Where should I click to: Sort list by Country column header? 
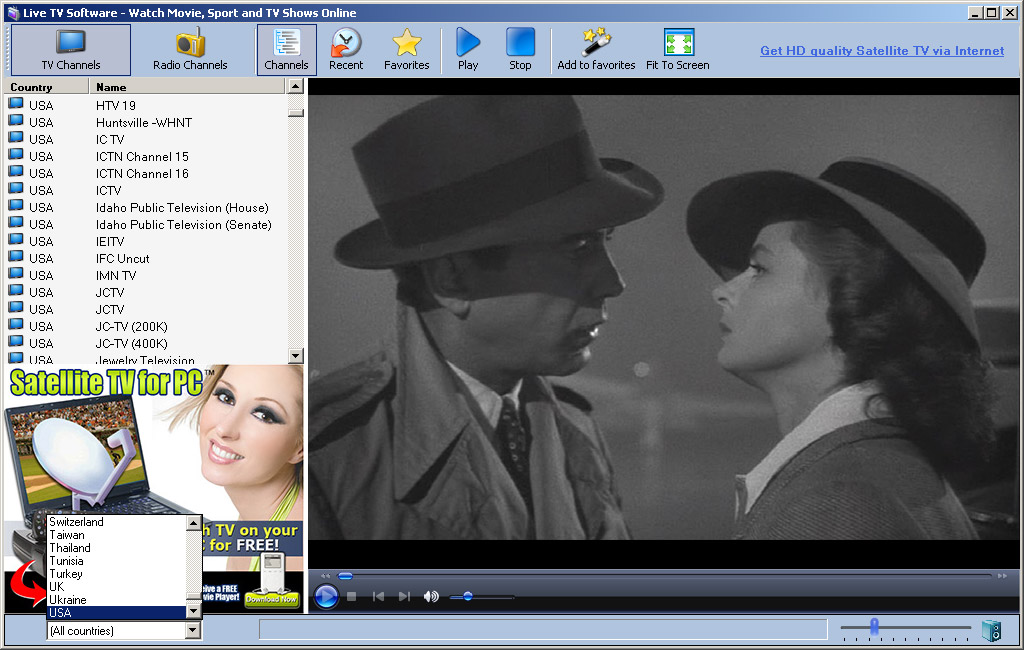click(46, 86)
